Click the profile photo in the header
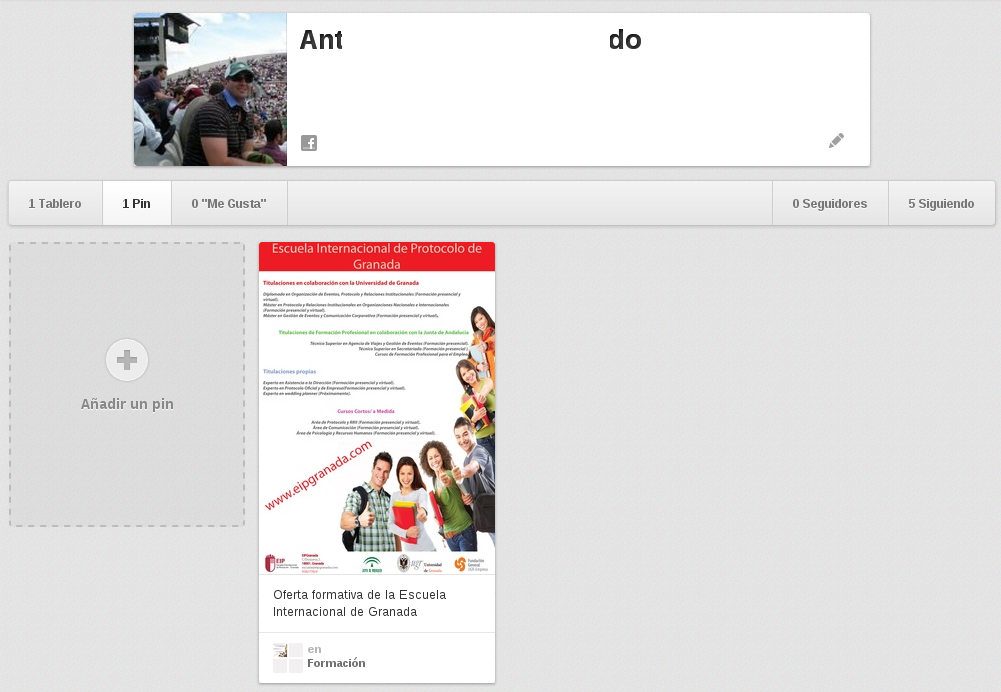 pos(210,90)
